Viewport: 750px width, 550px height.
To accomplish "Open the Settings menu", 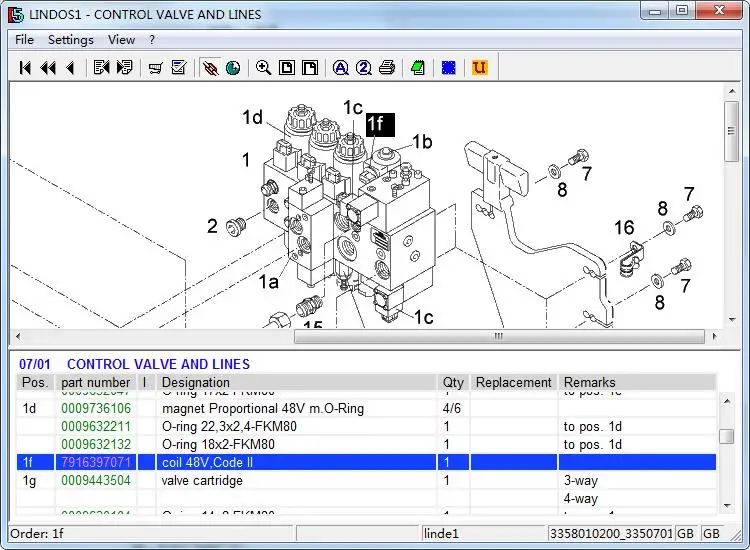I will pyautogui.click(x=71, y=40).
